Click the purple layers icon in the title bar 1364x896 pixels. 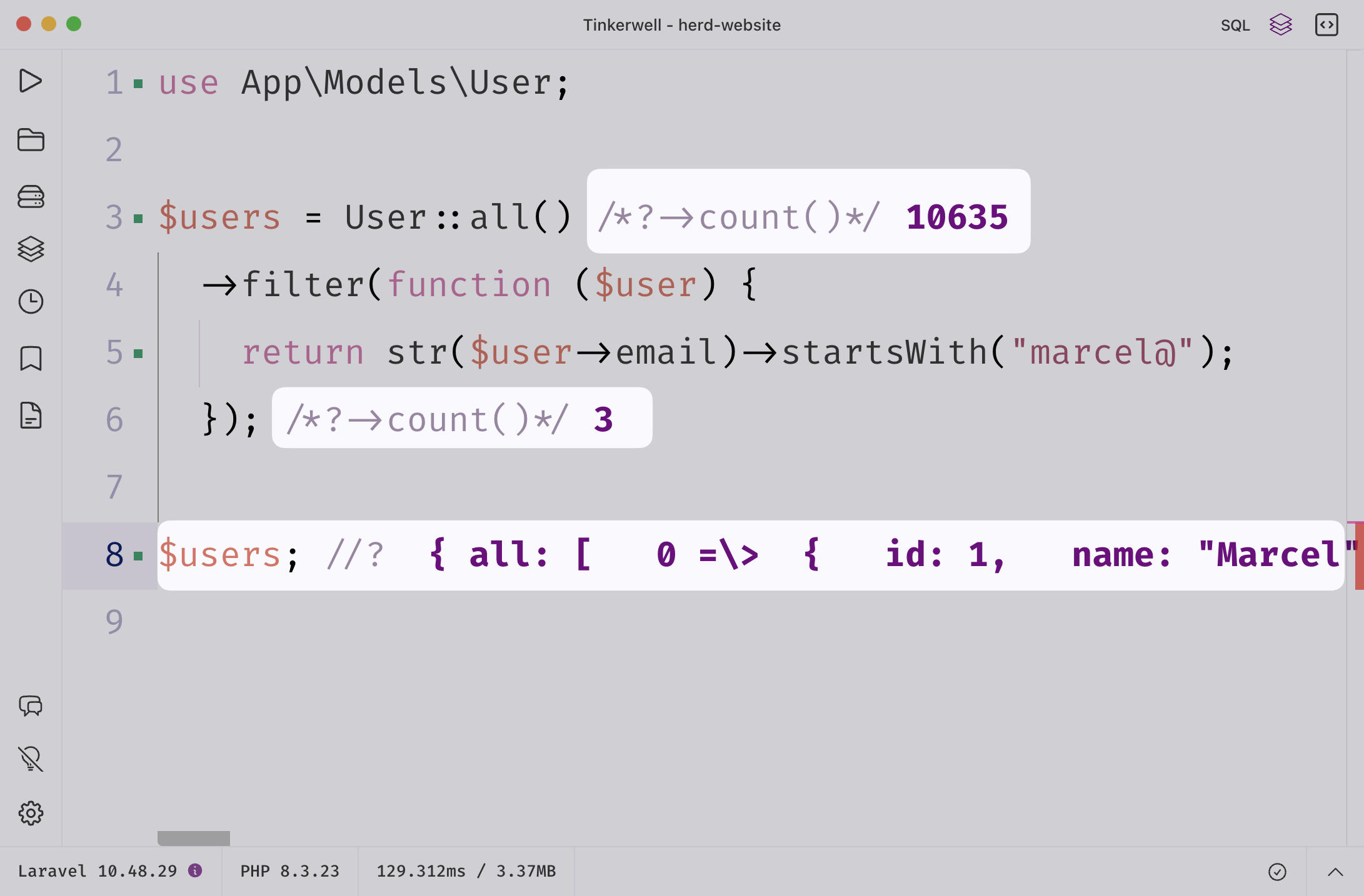1280,25
